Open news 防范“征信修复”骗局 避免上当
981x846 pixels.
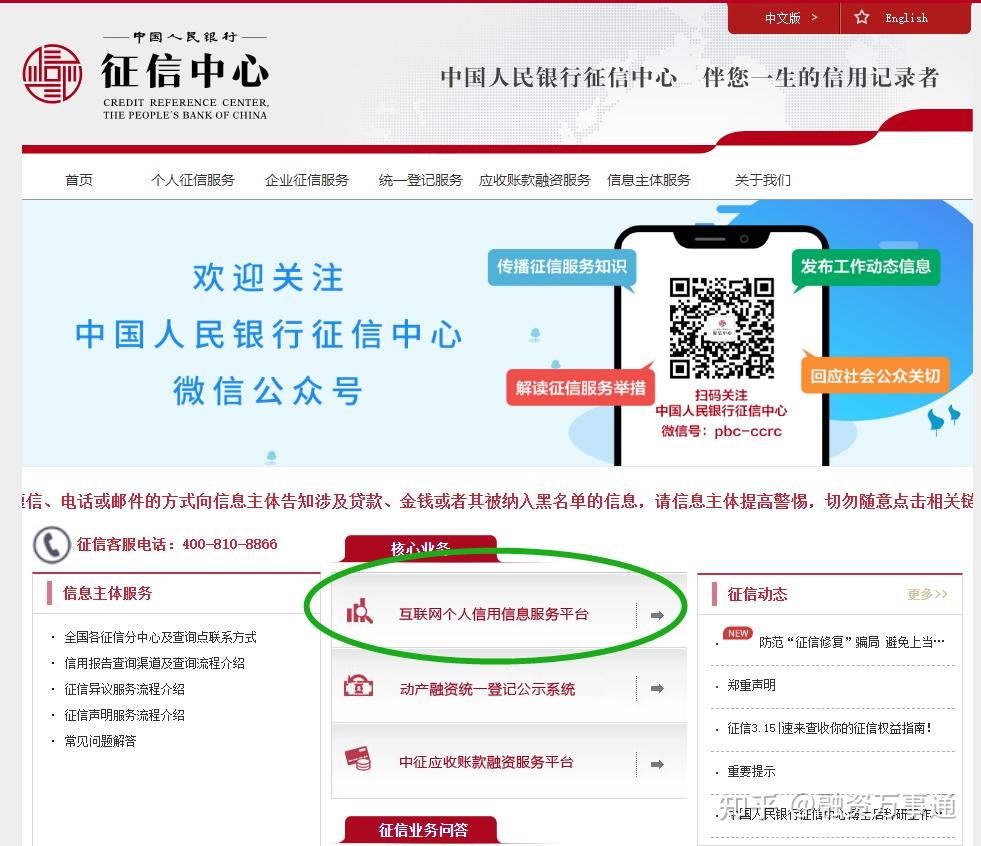(x=851, y=642)
